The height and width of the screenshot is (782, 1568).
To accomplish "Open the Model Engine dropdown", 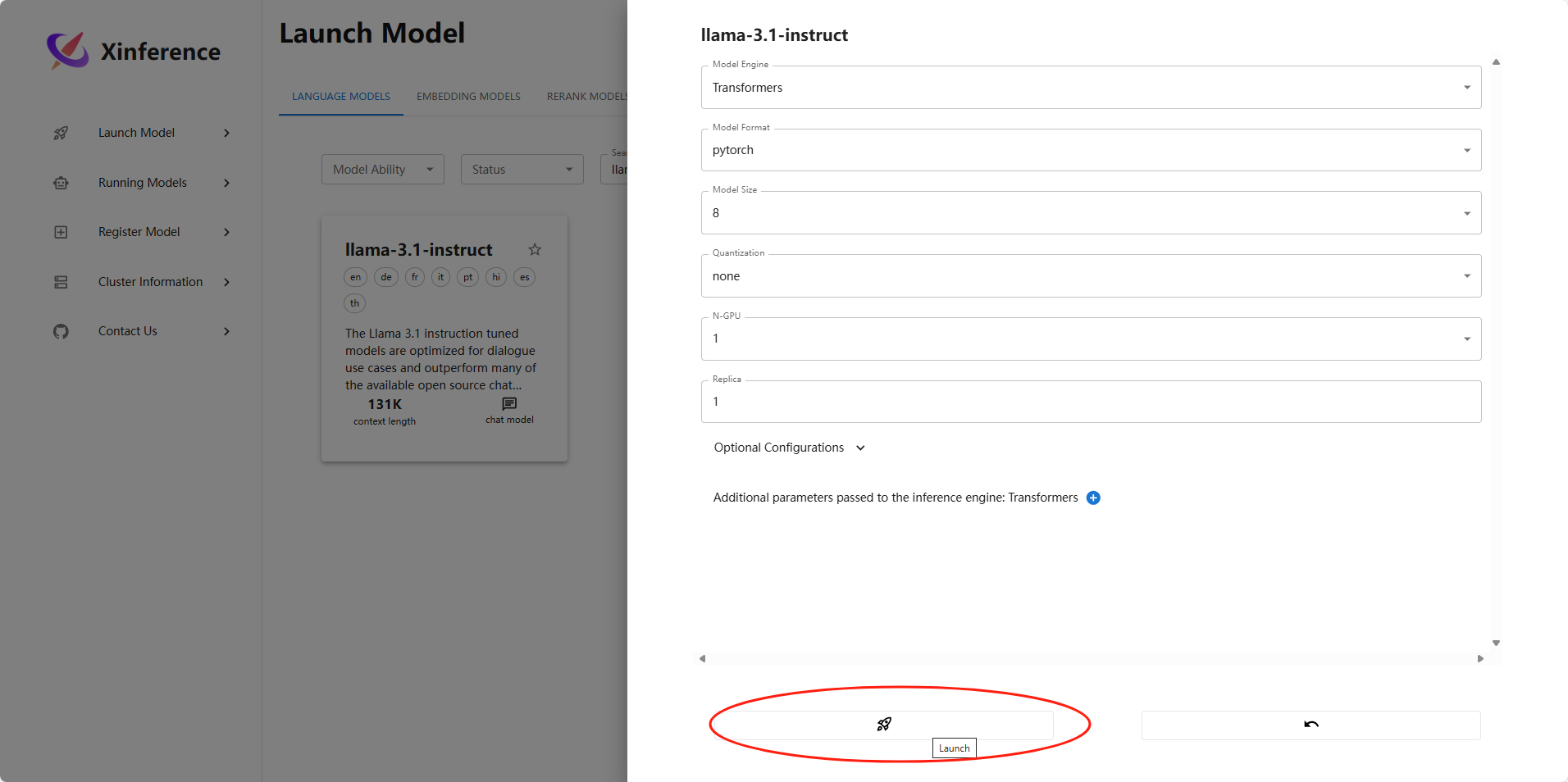I will [1091, 88].
